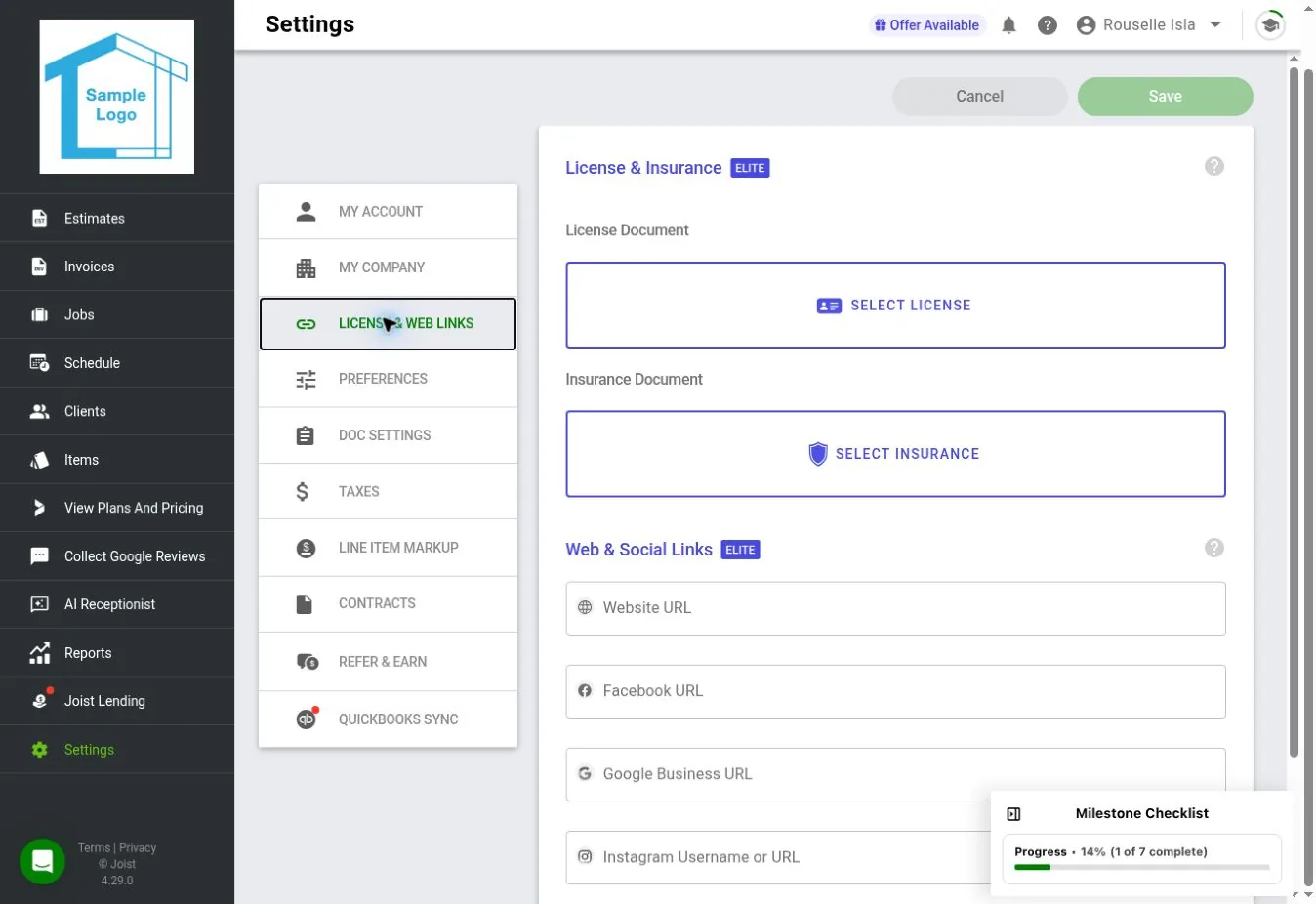Click Select Insurance upload button
The height and width of the screenshot is (904, 1316).
click(895, 454)
